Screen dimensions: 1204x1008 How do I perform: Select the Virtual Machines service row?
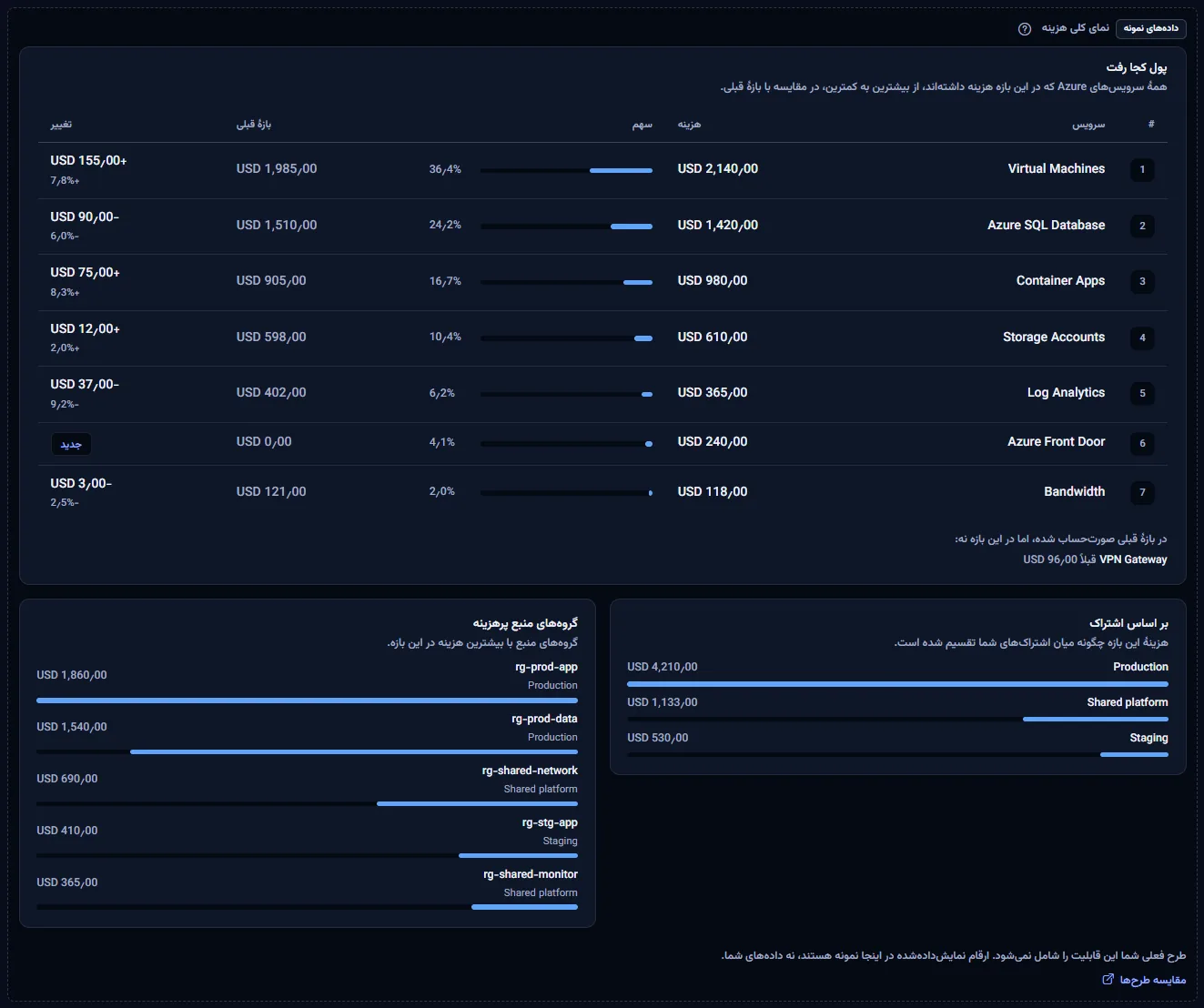point(602,170)
